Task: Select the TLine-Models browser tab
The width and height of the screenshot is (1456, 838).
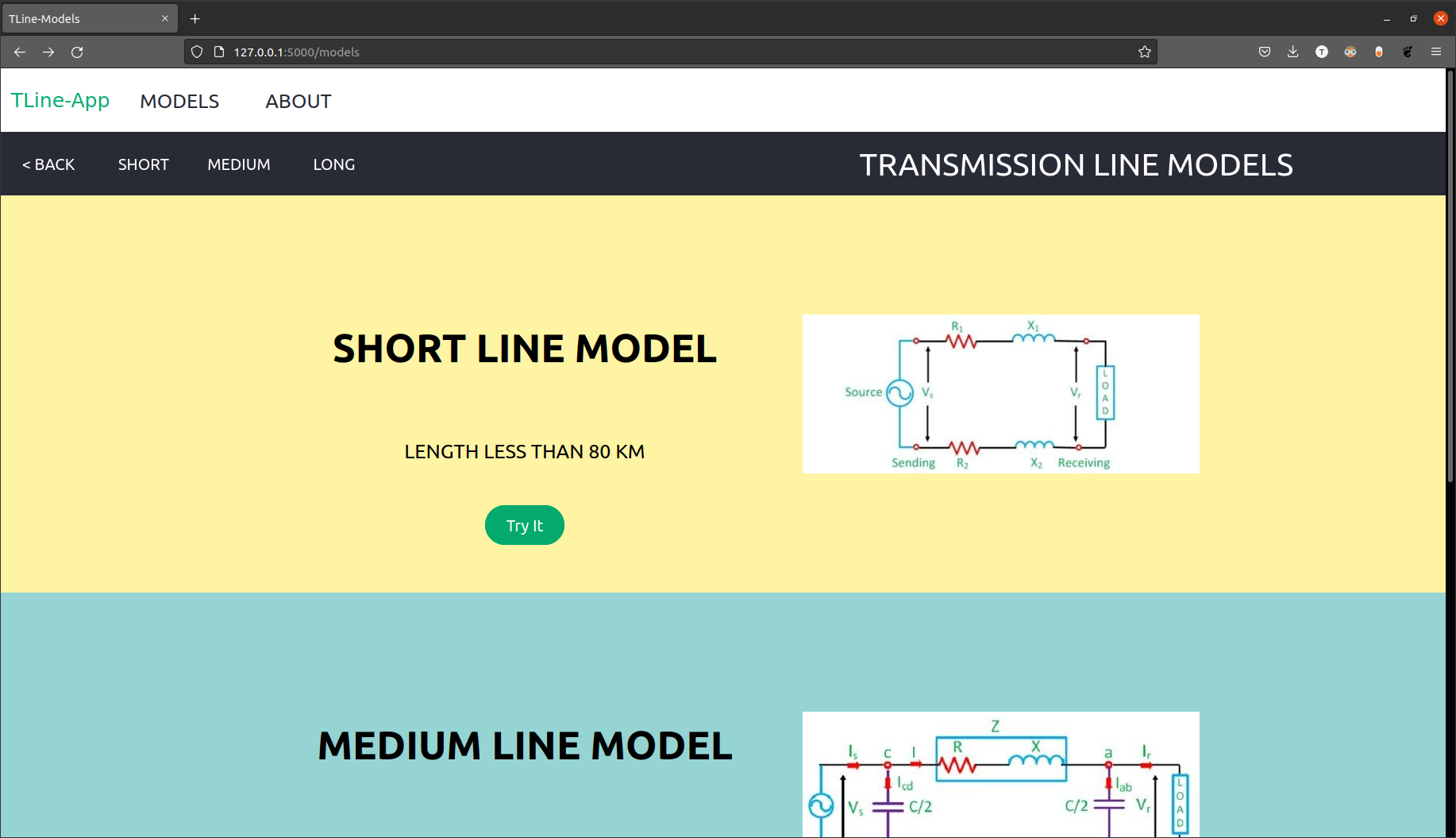Action: click(90, 18)
